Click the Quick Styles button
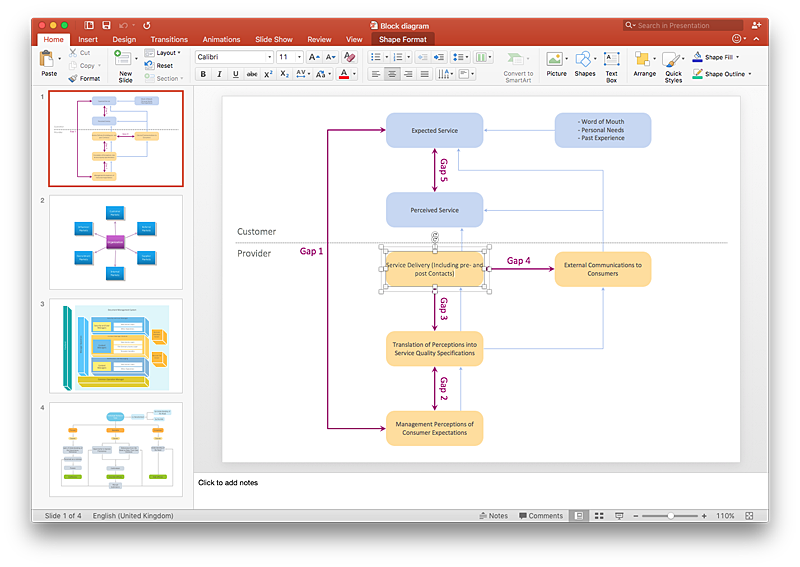The height and width of the screenshot is (567, 800). pos(673,67)
